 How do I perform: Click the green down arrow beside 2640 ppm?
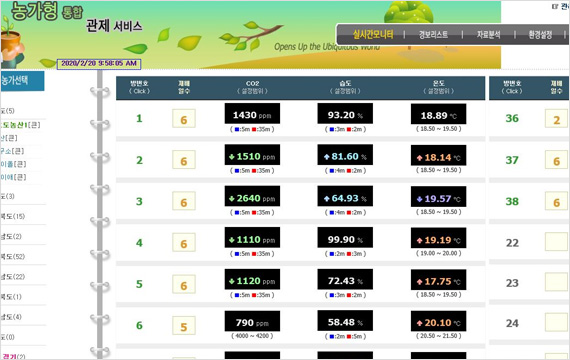click(232, 199)
